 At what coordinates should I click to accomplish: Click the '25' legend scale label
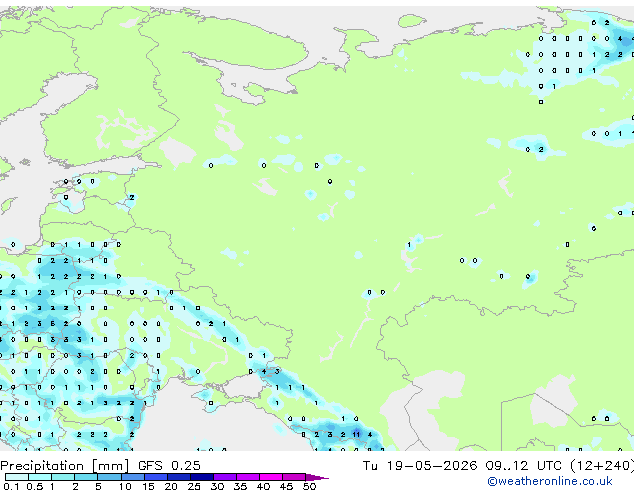(194, 486)
